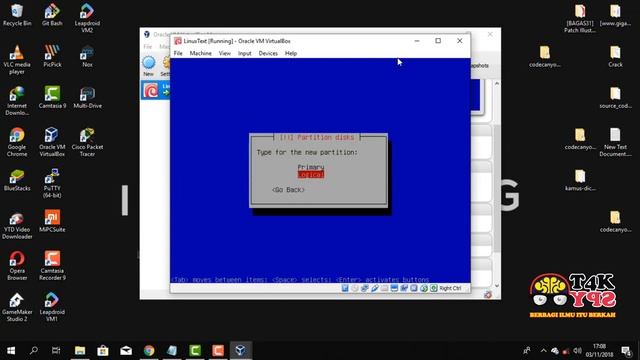Select New Text Document on desktop
This screenshot has height=360, width=640.
pyautogui.click(x=615, y=142)
